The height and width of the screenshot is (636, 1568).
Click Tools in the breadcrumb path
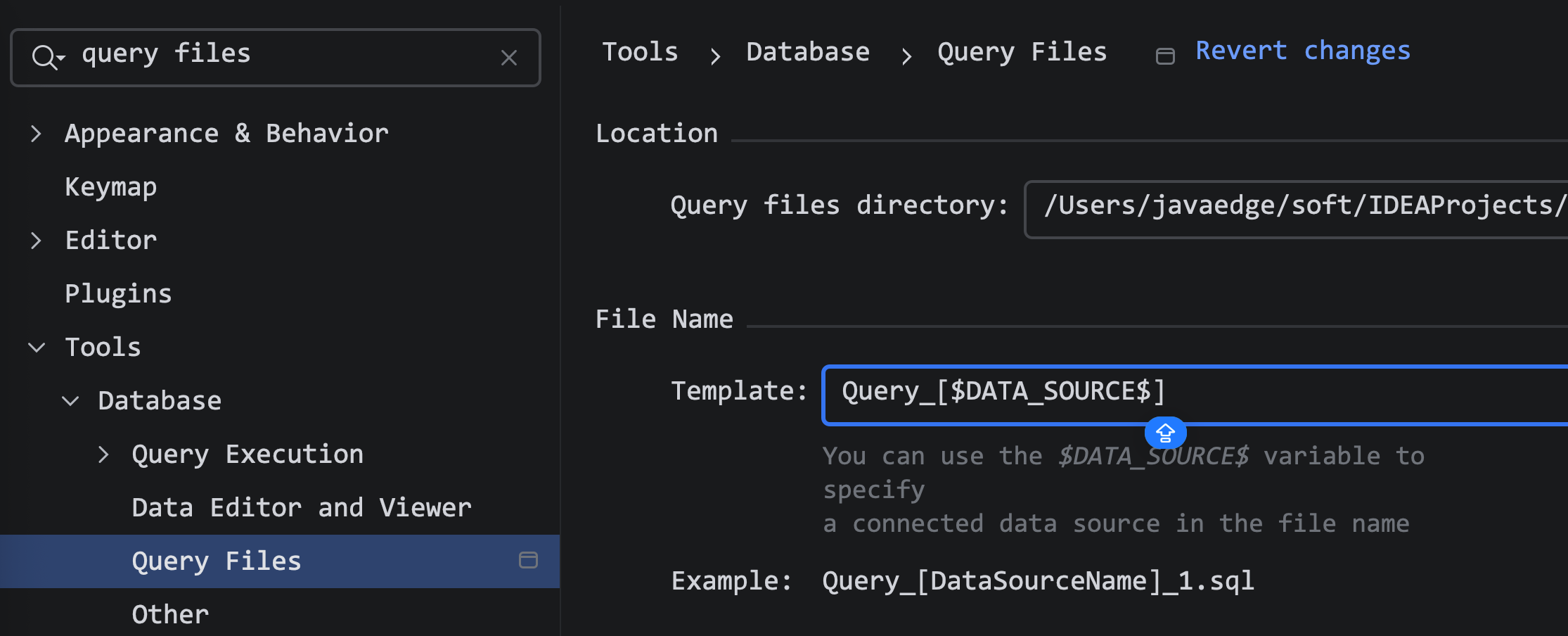[x=640, y=53]
